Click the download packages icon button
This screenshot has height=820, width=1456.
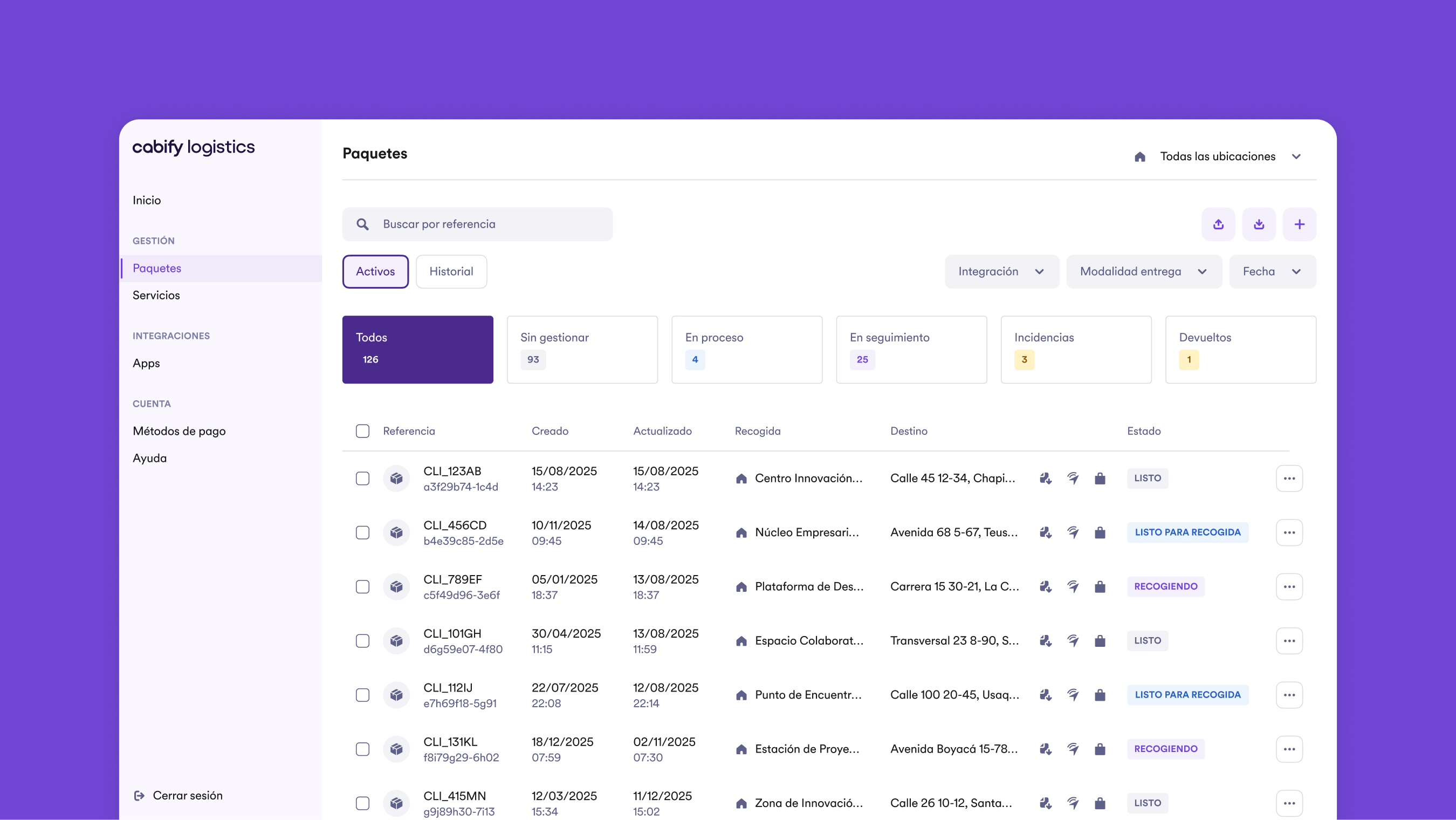click(1259, 224)
